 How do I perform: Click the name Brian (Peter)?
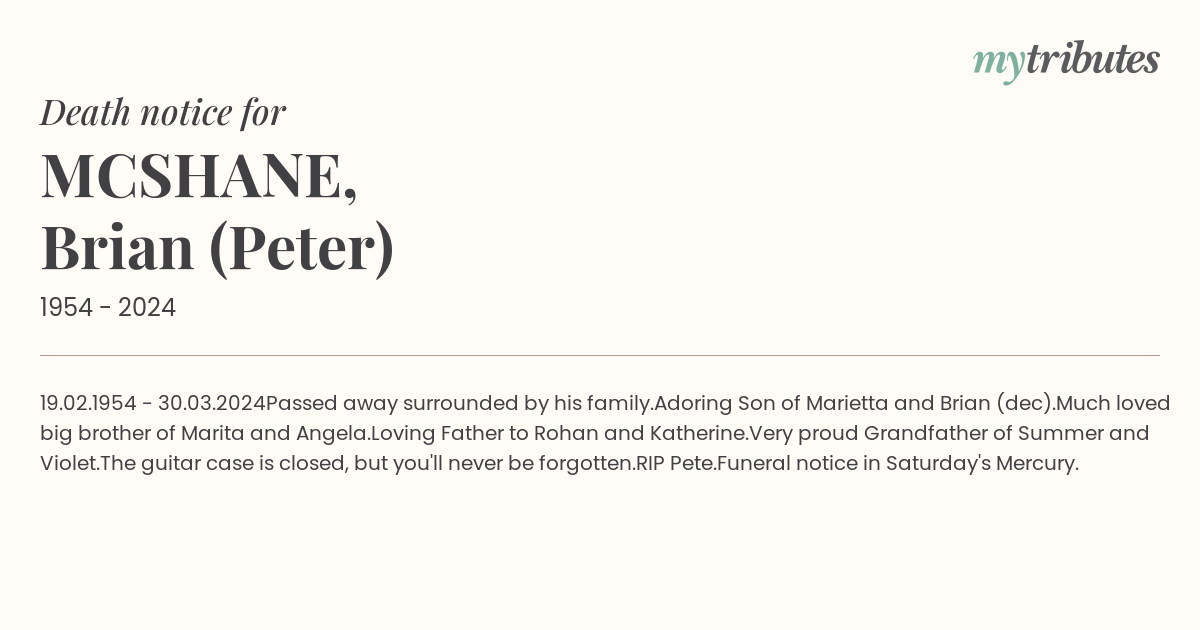tap(217, 248)
